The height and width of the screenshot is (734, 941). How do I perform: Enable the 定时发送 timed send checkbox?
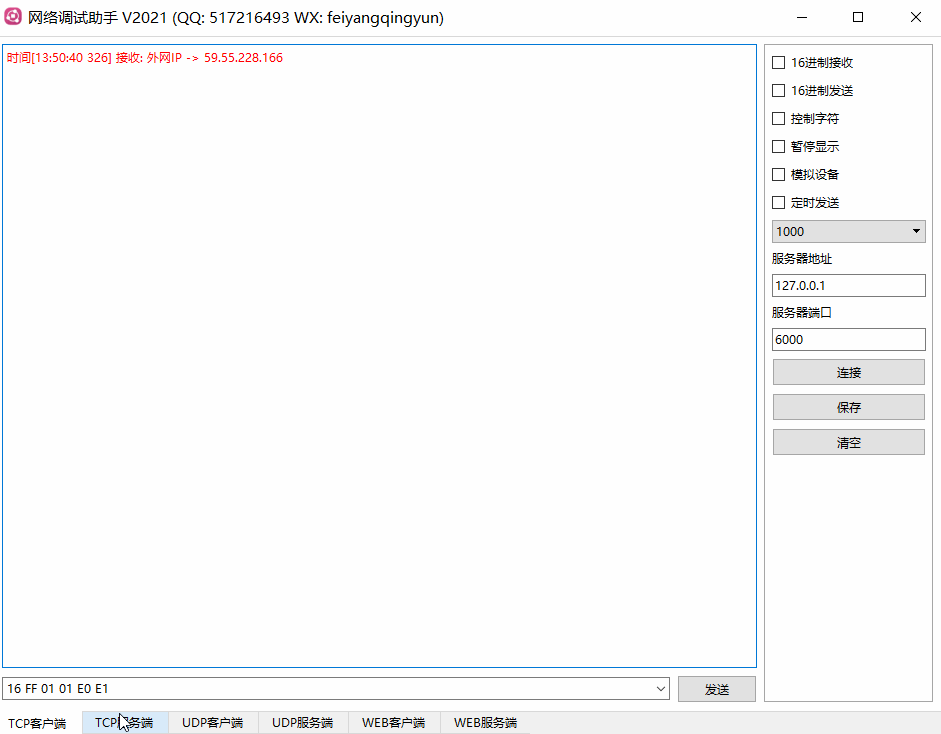[x=779, y=202]
